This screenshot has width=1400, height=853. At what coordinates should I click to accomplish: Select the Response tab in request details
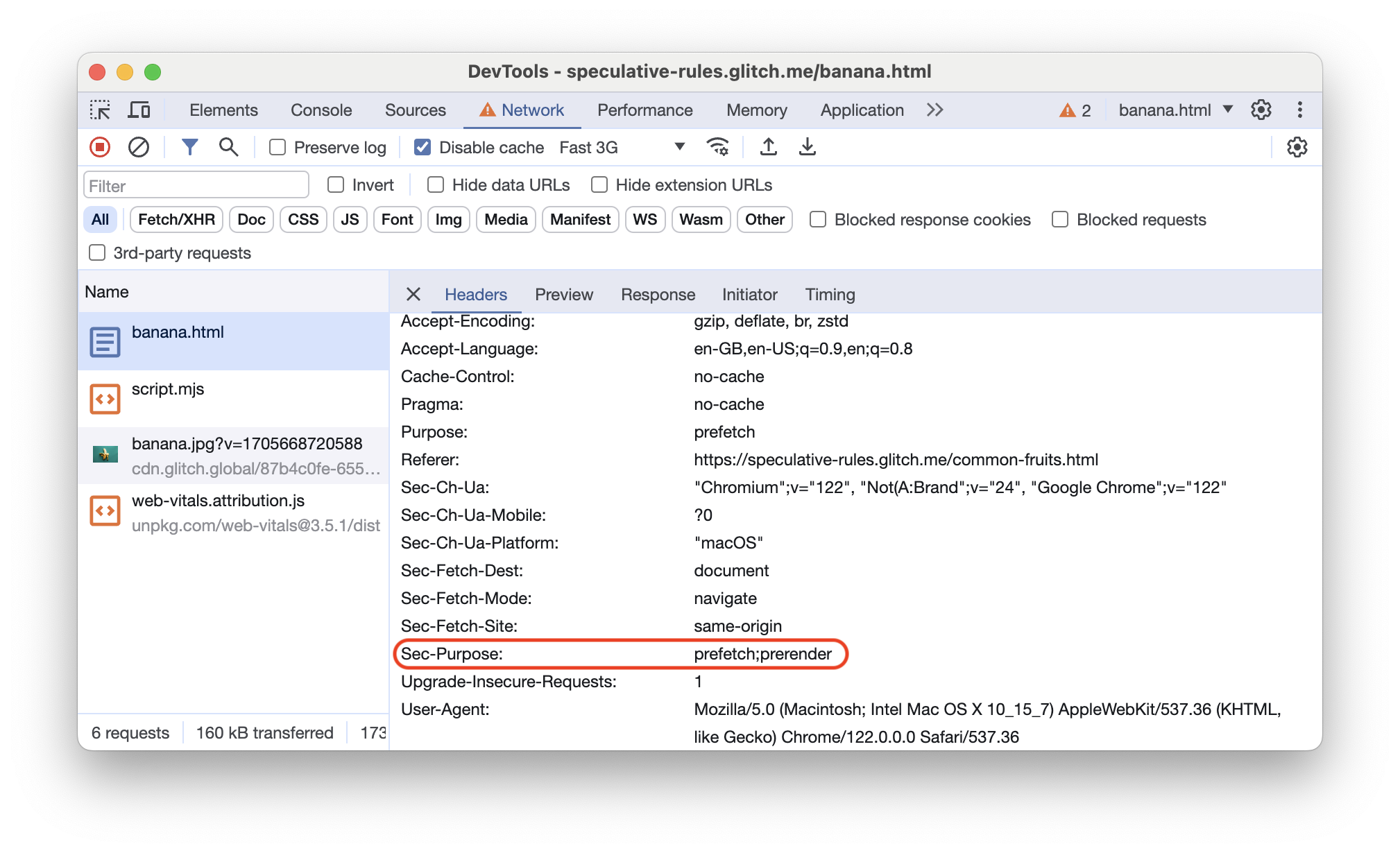[x=657, y=294]
